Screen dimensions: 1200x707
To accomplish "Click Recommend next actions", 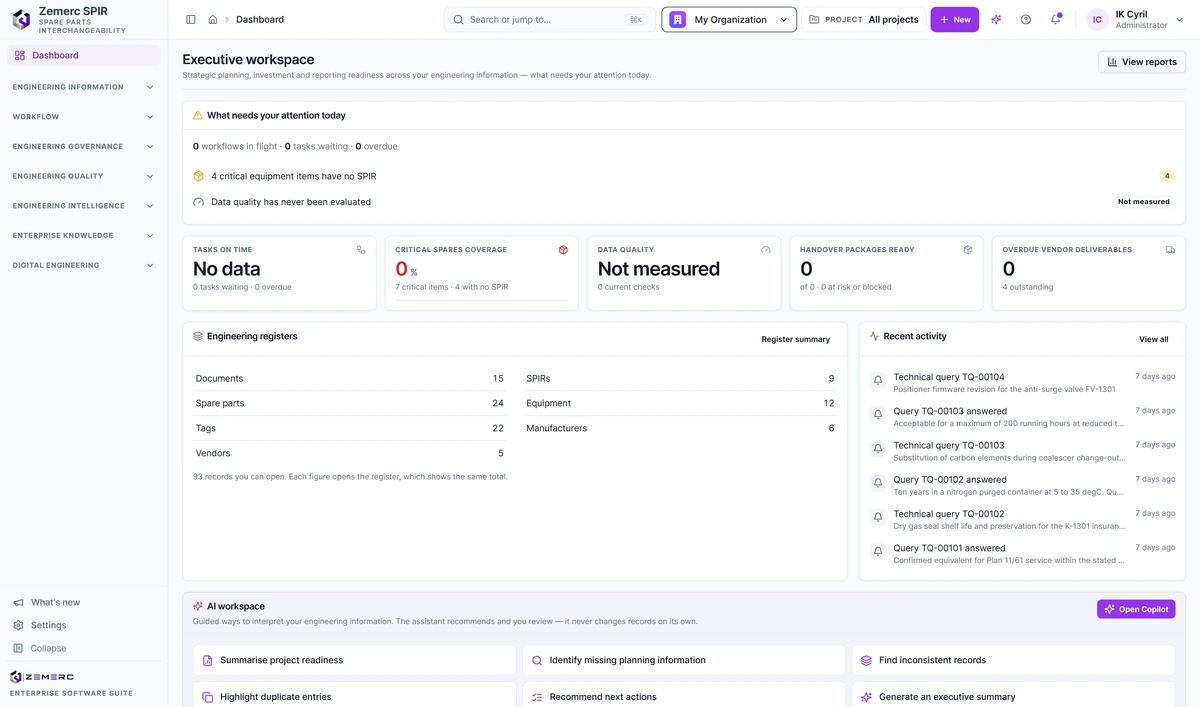I will 683,695.
